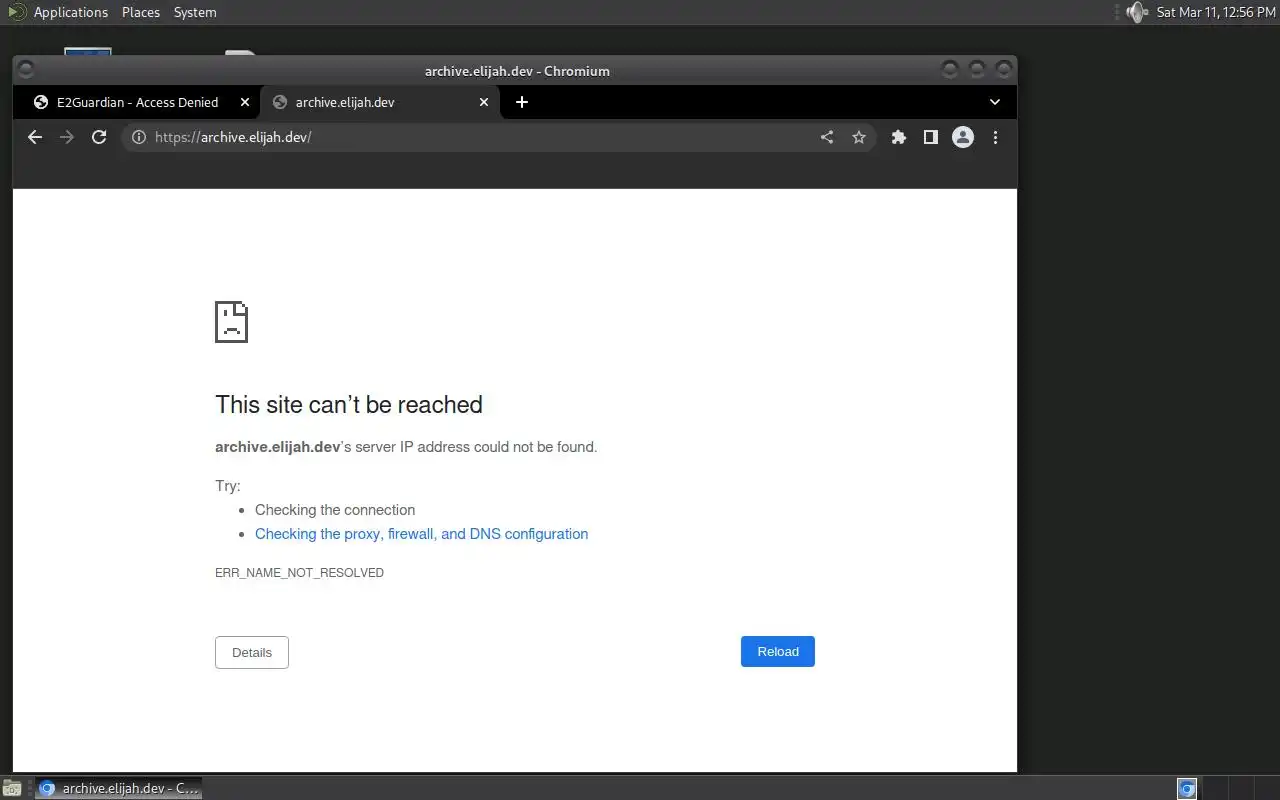The height and width of the screenshot is (800, 1280).
Task: Click the sad page error icon
Action: click(231, 322)
